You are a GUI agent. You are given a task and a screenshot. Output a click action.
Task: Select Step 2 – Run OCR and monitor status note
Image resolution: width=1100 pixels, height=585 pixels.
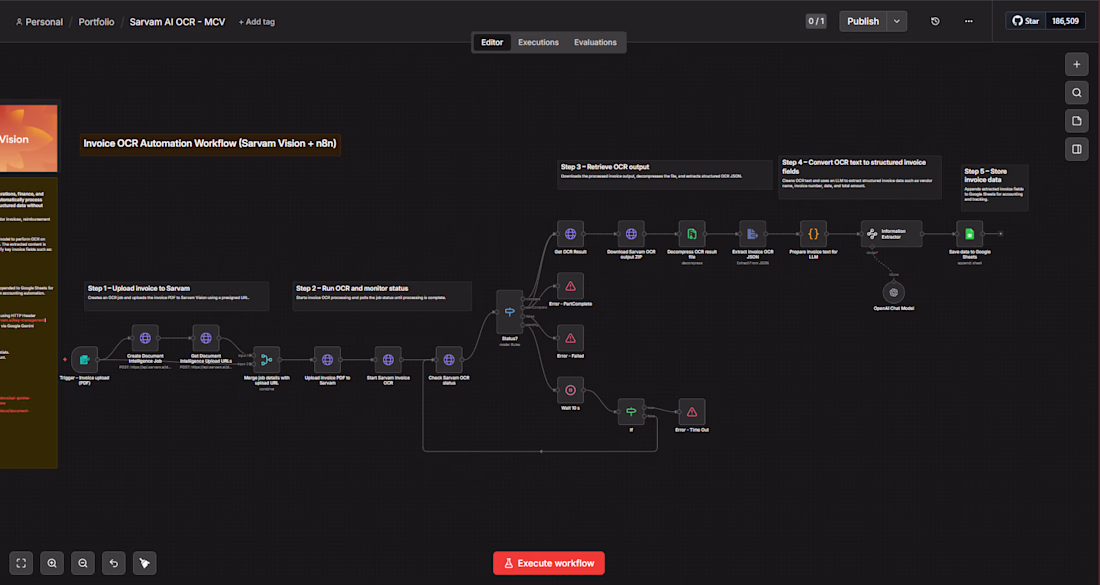(x=382, y=295)
